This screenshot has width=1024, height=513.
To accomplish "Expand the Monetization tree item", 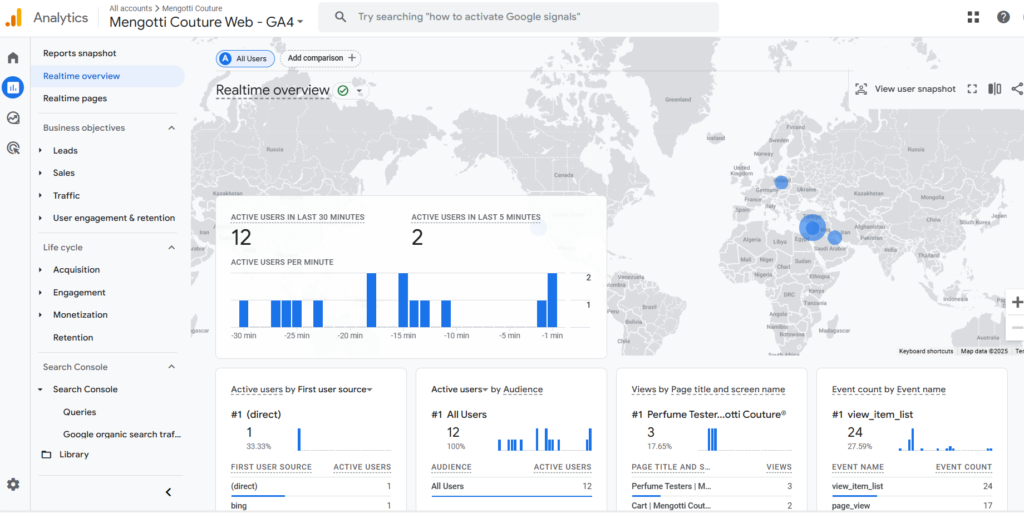I will click(40, 315).
